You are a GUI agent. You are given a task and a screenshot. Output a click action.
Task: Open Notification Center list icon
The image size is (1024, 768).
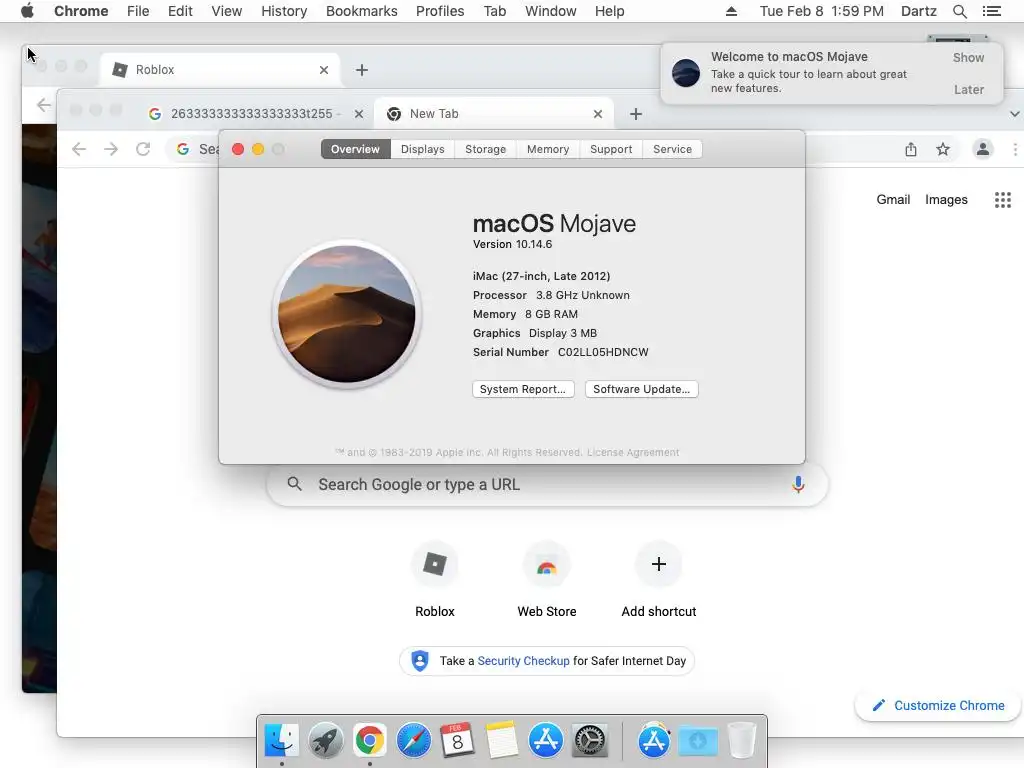pyautogui.click(x=991, y=11)
